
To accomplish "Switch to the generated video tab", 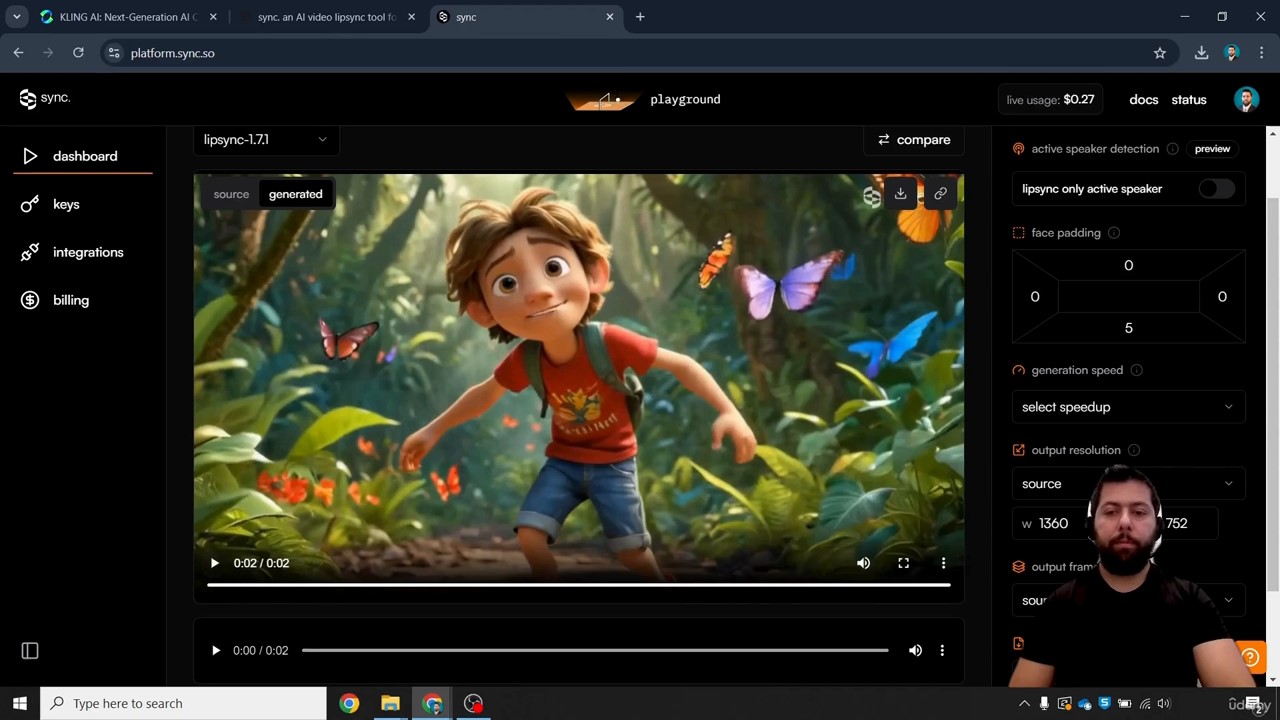I will click(x=295, y=194).
